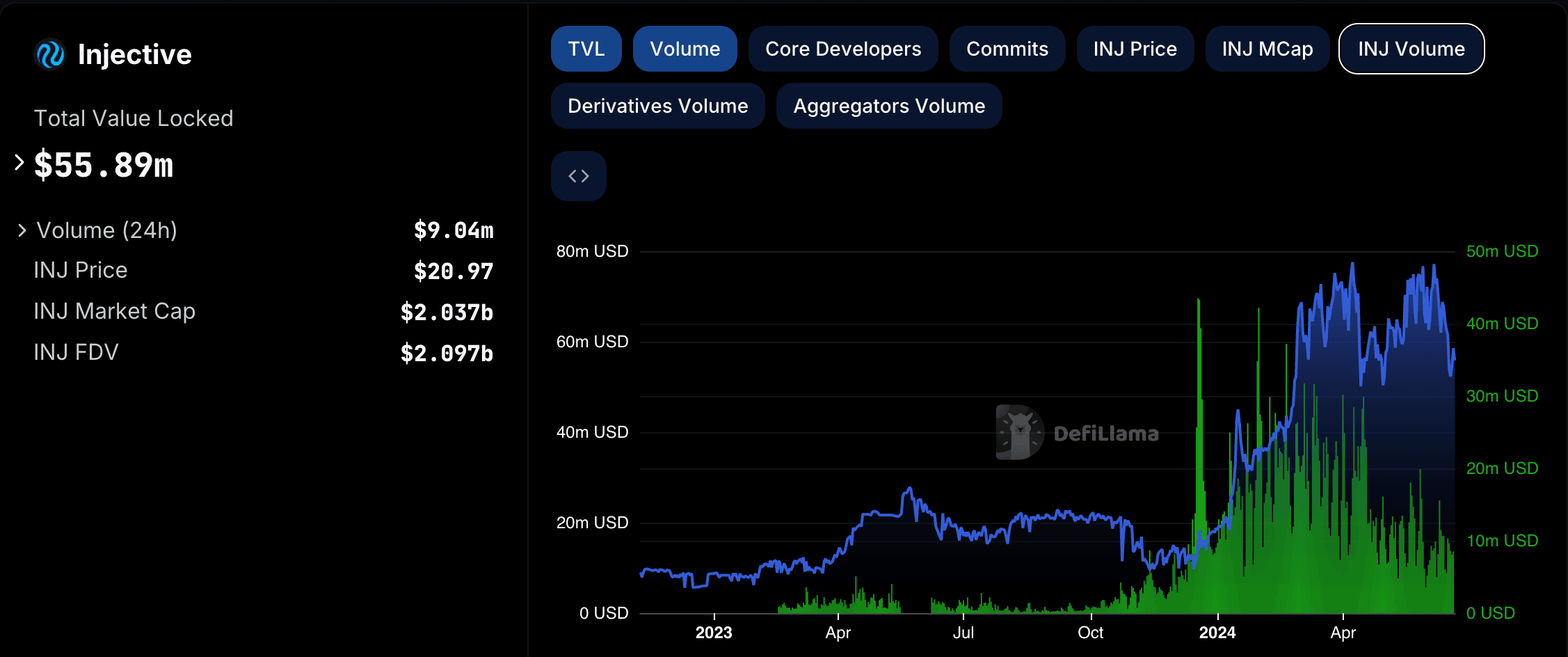Click the 2023 x-axis marker
1568x657 pixels.
714,633
